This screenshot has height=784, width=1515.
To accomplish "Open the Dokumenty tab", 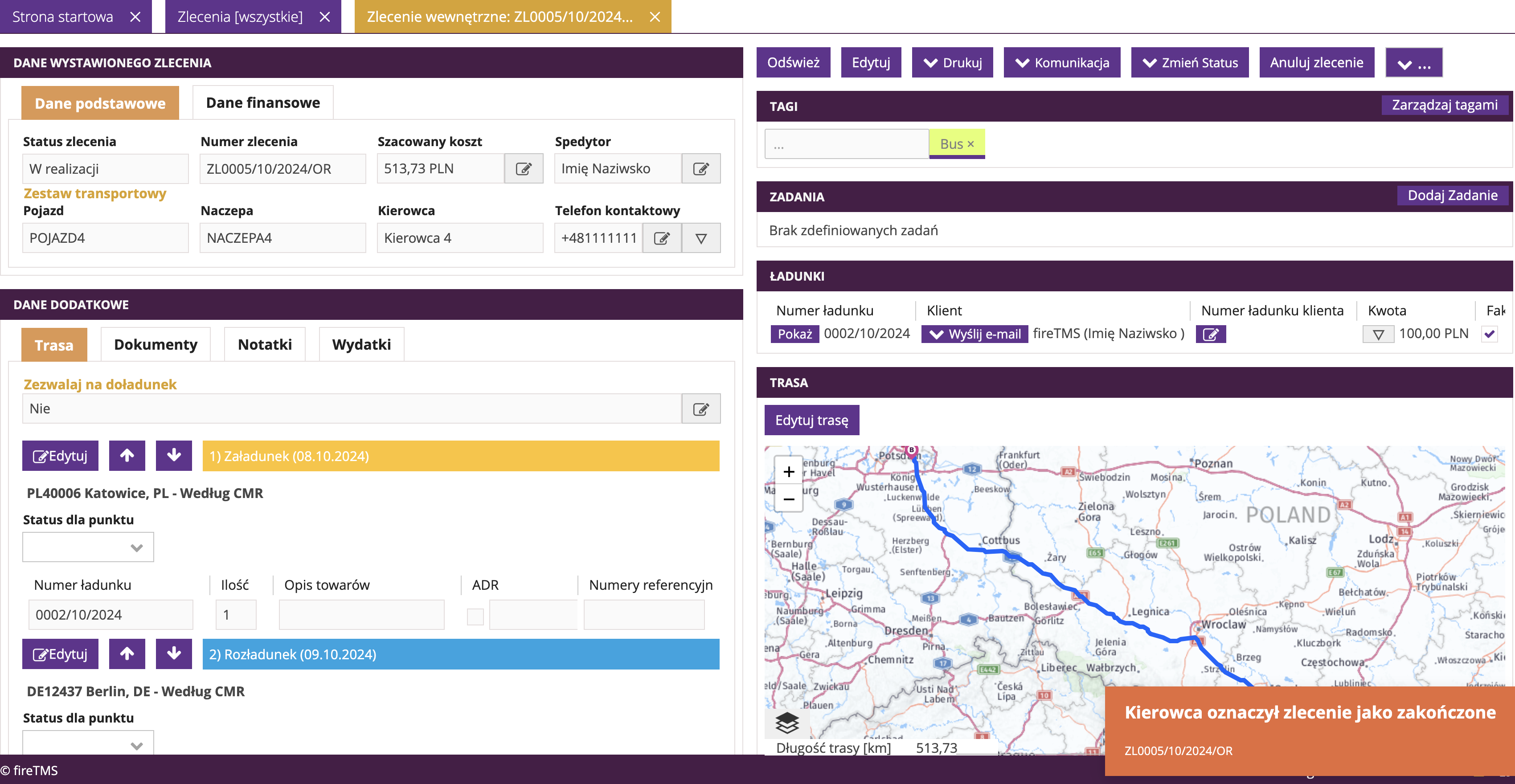I will [x=156, y=345].
